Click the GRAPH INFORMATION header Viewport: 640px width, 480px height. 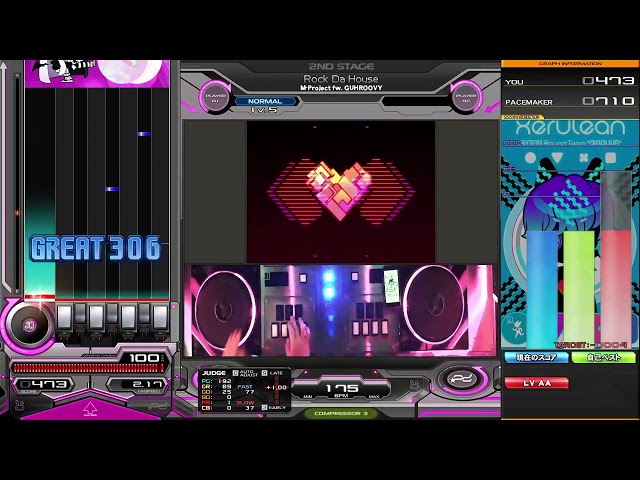pyautogui.click(x=570, y=64)
